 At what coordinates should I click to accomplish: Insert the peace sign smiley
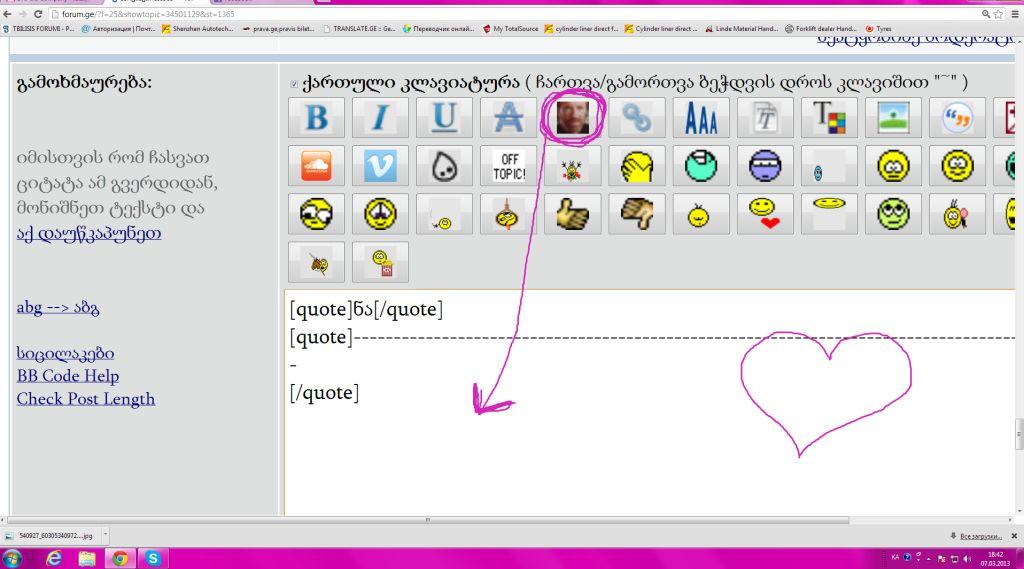click(380, 214)
